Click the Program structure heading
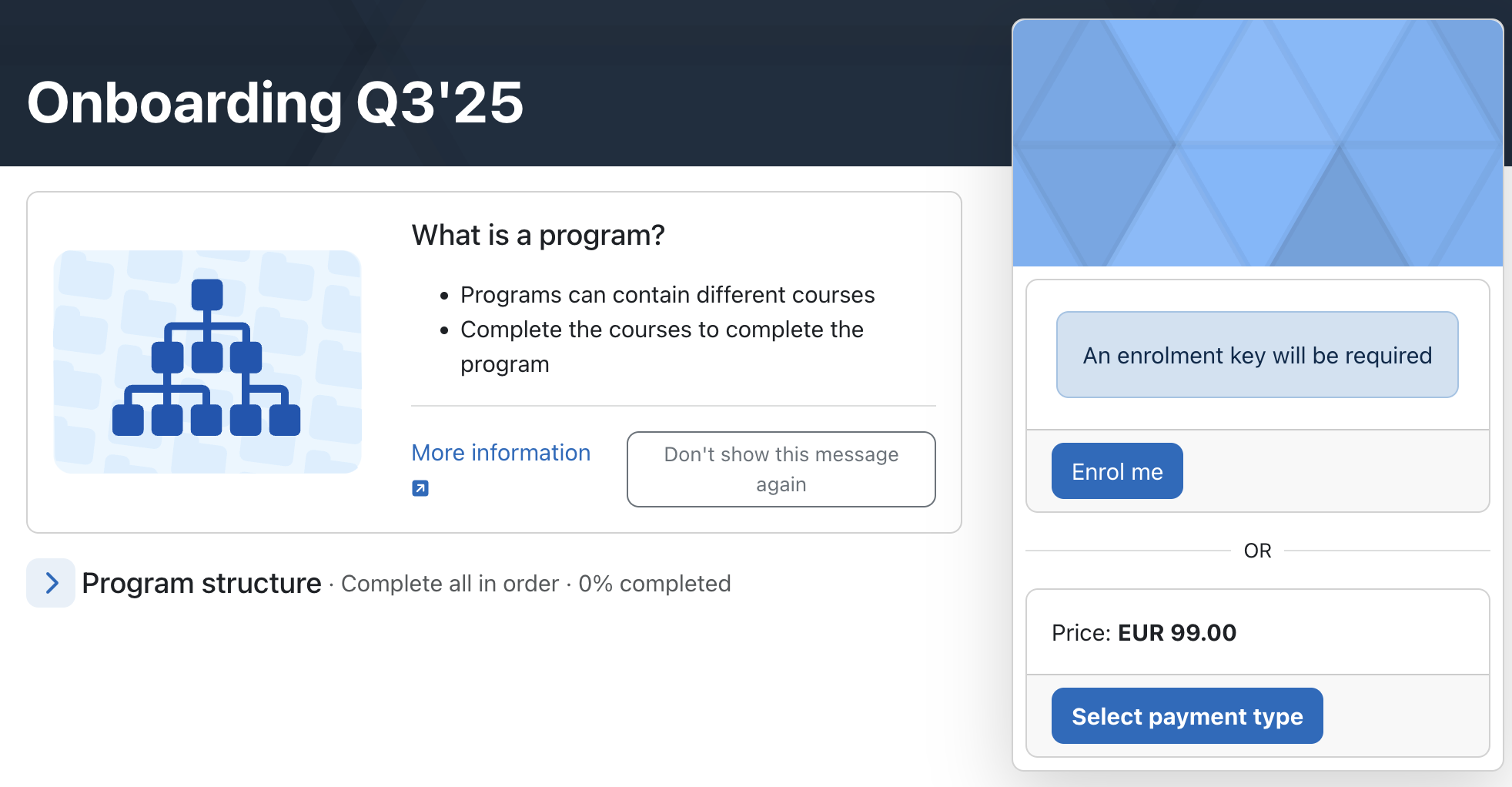This screenshot has height=787, width=1512. point(202,584)
